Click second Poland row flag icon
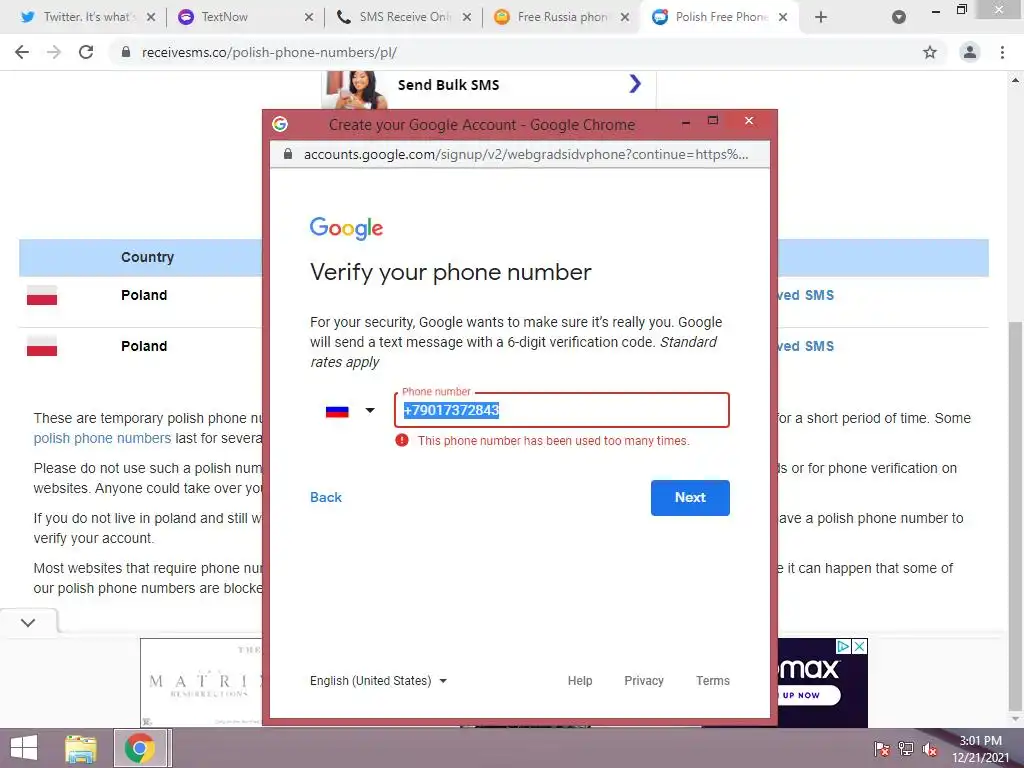 point(42,345)
